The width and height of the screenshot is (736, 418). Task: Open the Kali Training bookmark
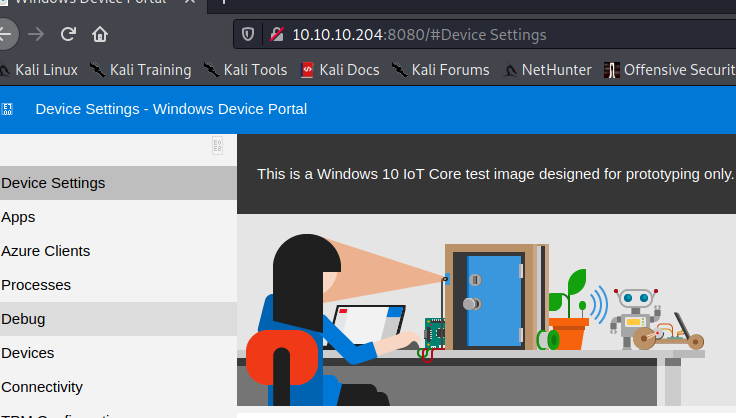click(140, 70)
